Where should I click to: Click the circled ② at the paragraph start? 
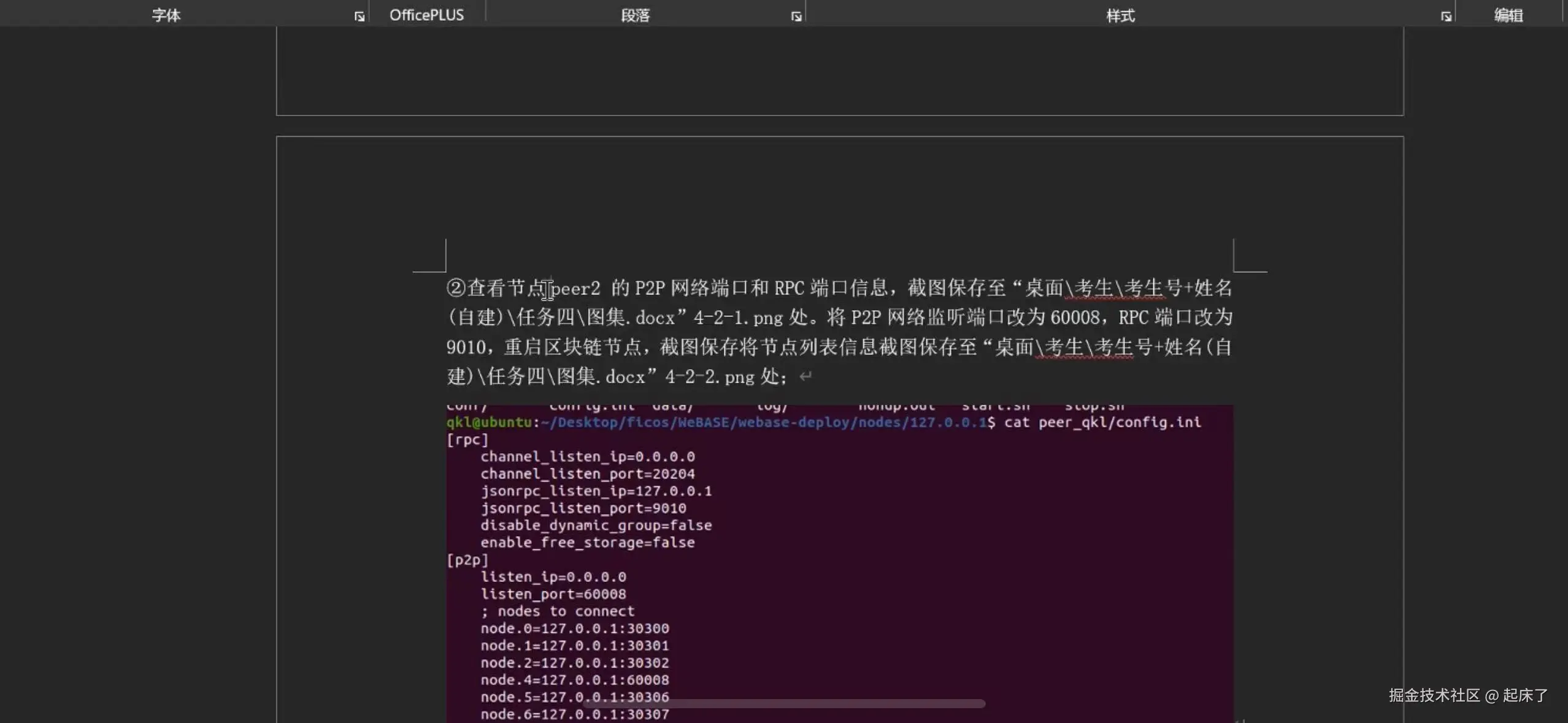pos(456,288)
